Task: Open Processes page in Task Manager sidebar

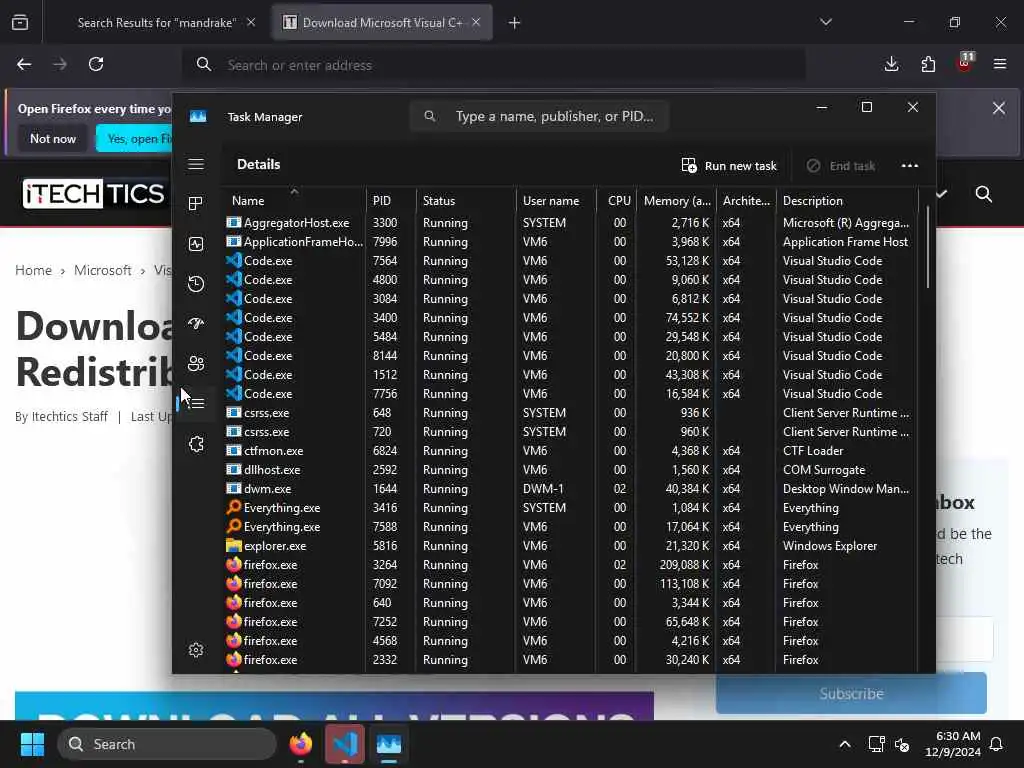Action: coord(196,203)
